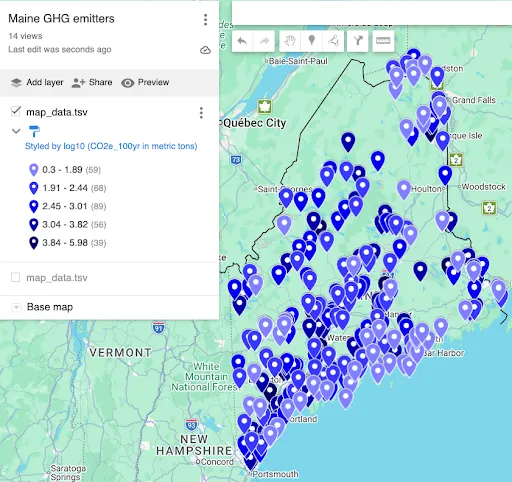
Task: Click the Add layer button
Action: pyautogui.click(x=37, y=82)
